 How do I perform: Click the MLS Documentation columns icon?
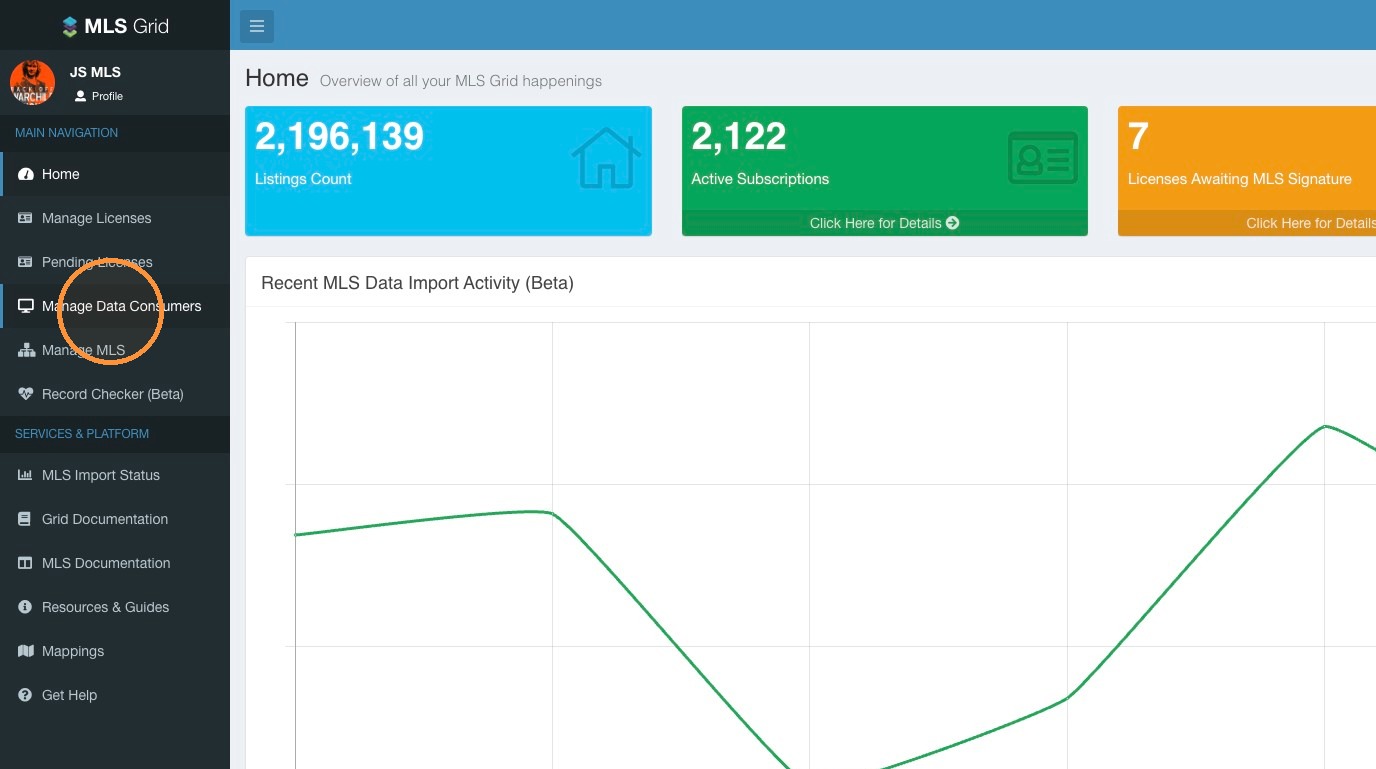pyautogui.click(x=26, y=563)
